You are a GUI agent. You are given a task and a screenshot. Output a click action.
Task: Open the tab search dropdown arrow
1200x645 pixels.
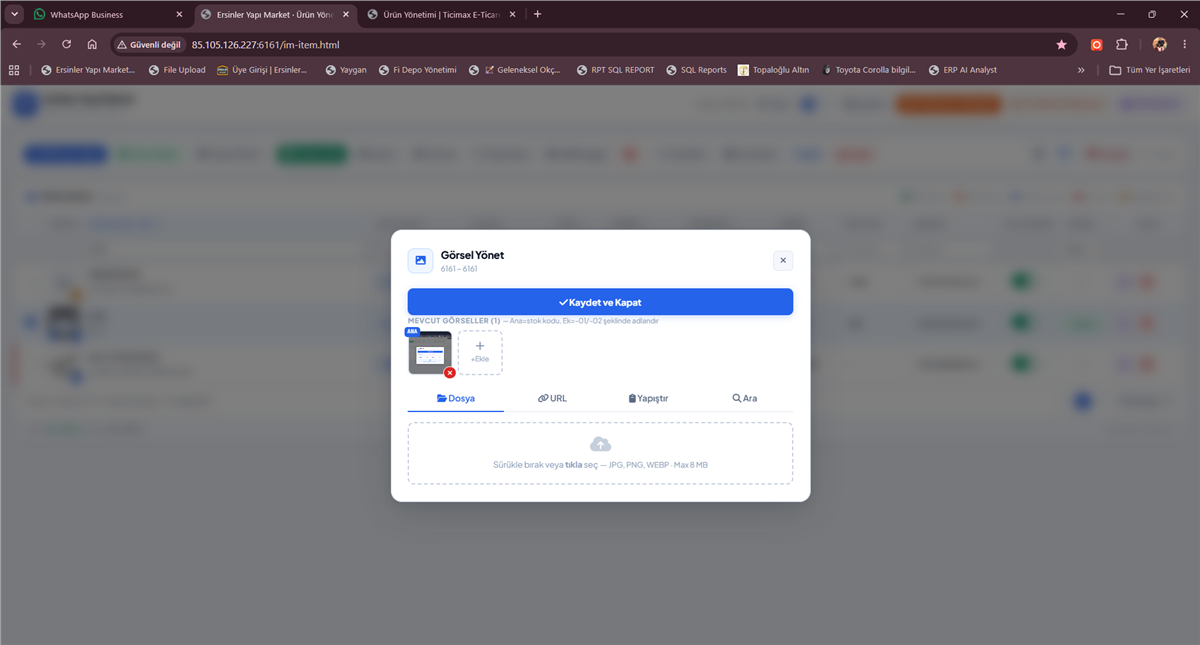pyautogui.click(x=14, y=14)
